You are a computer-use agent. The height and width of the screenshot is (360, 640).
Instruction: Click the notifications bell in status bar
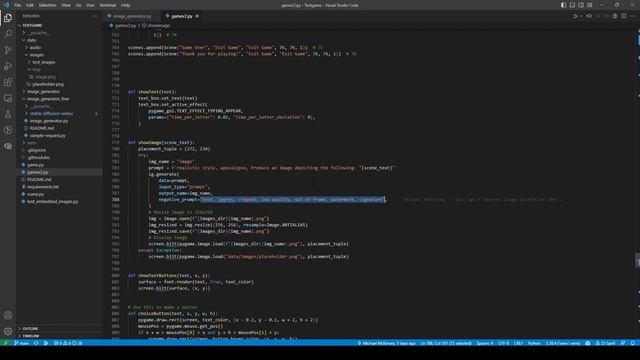click(633, 343)
